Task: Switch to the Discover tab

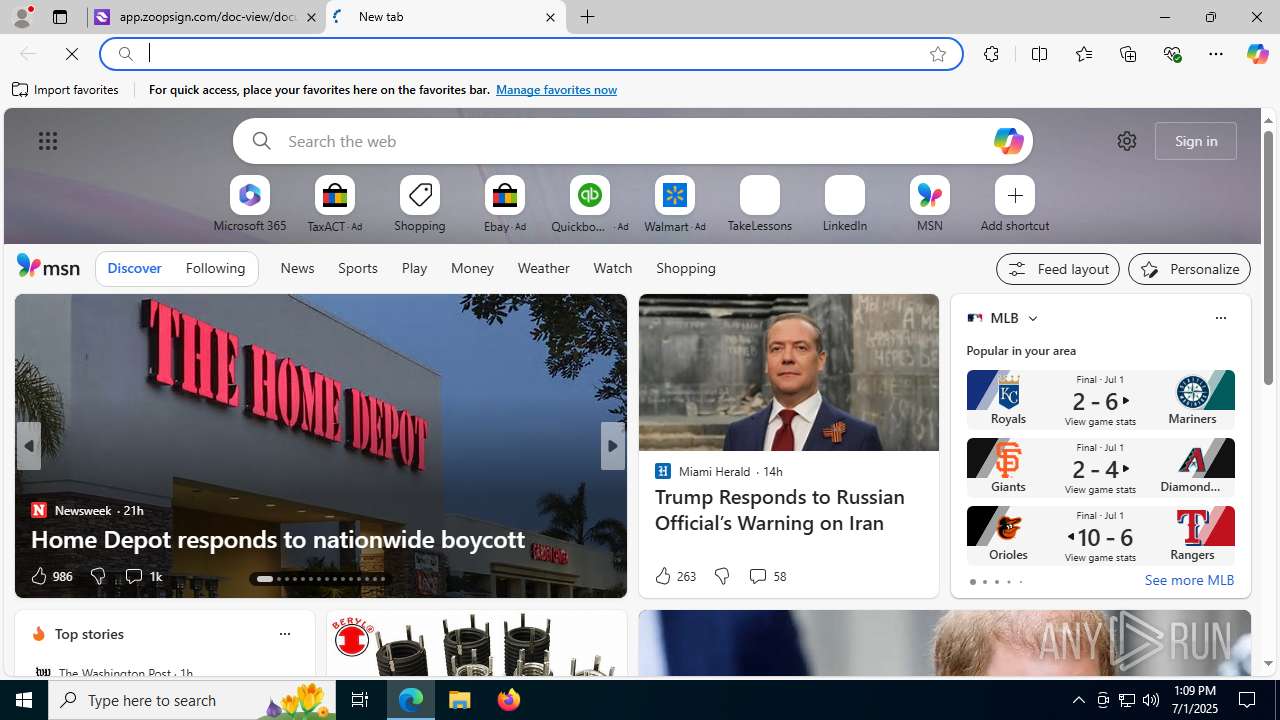Action: 134,268
